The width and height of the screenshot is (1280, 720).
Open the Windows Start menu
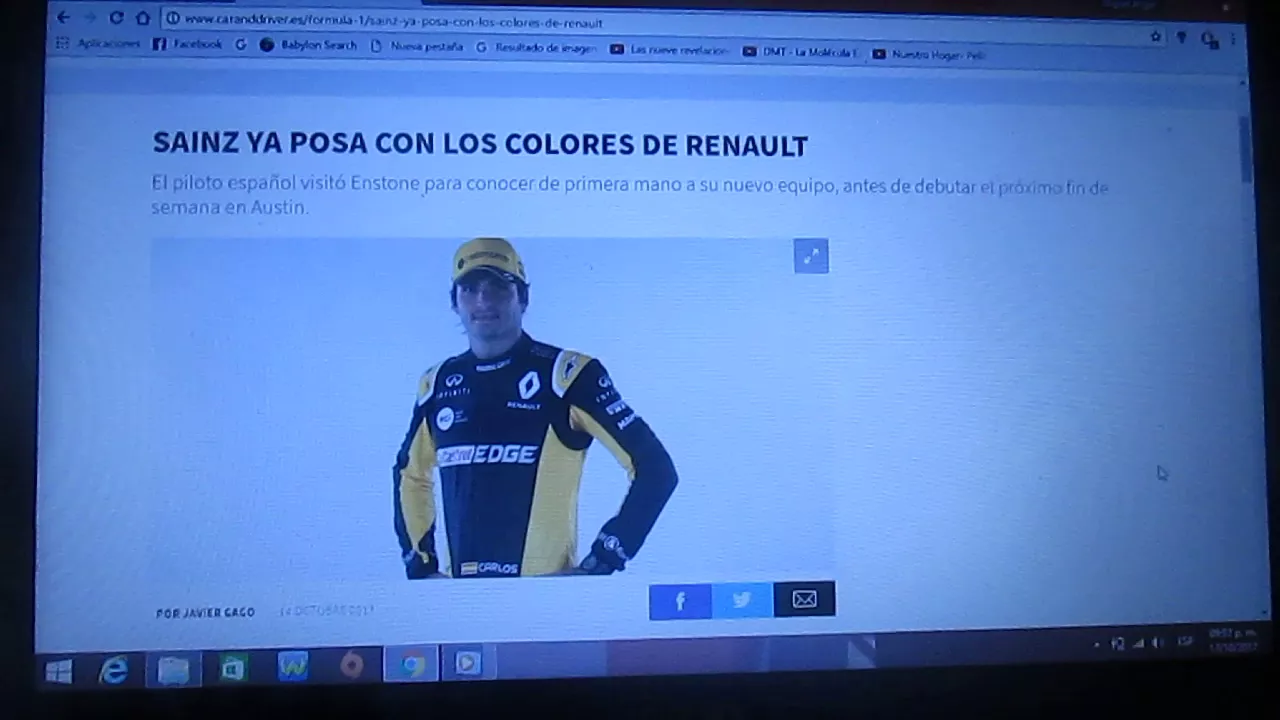[x=58, y=671]
